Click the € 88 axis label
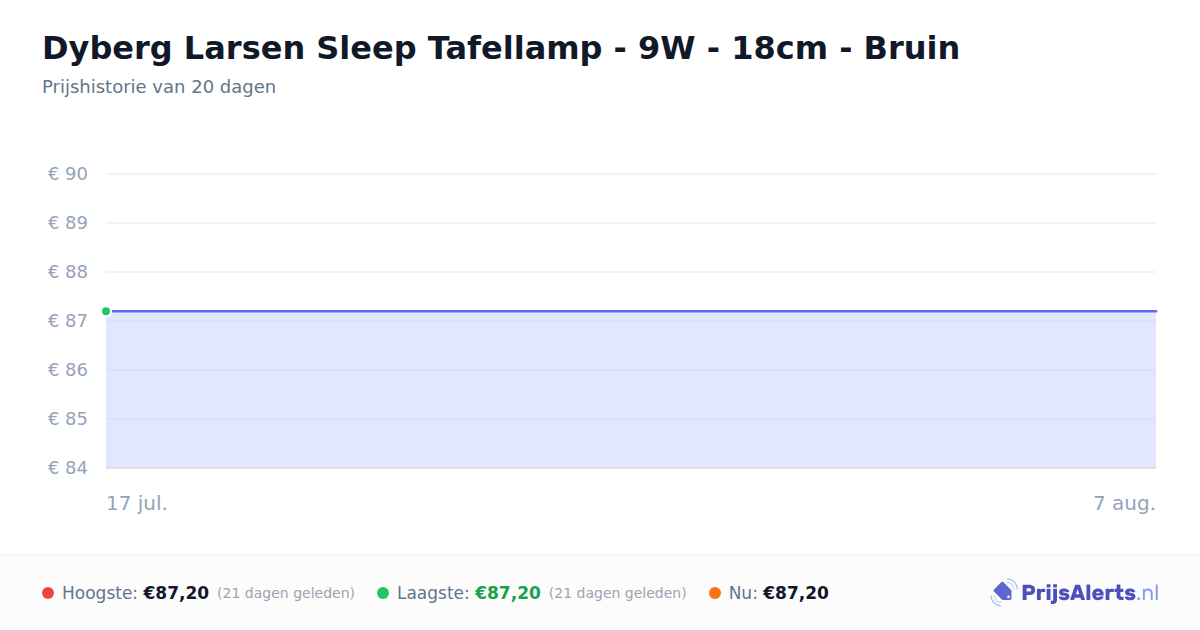1200x630 pixels. [x=68, y=272]
